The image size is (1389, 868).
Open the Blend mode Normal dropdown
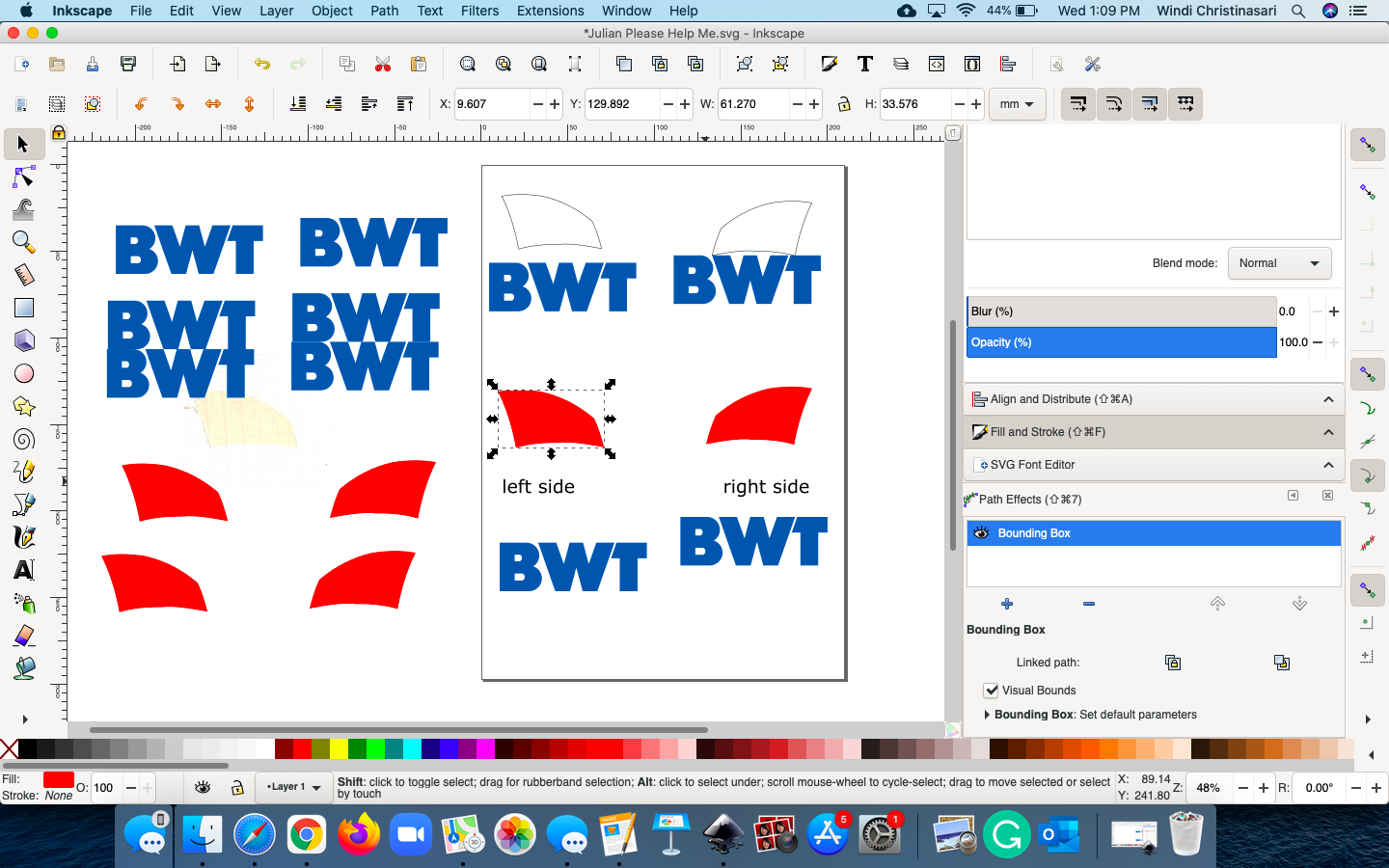pyautogui.click(x=1279, y=263)
